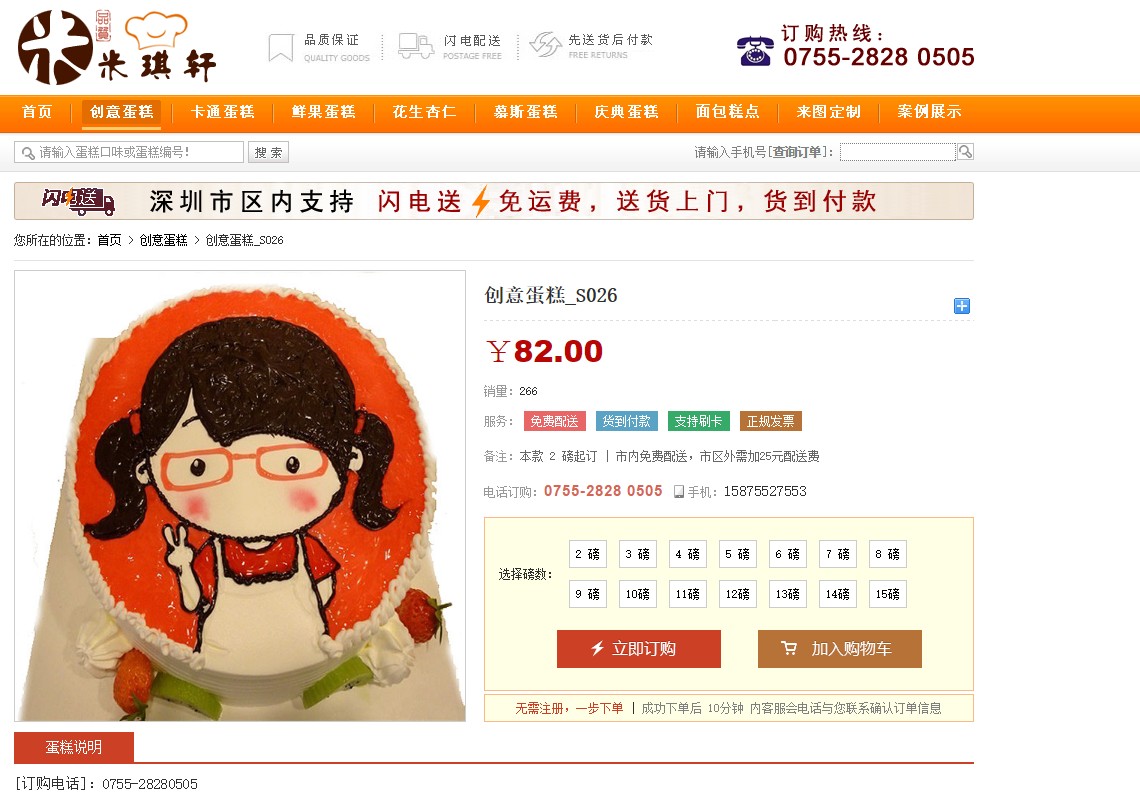Select the 5 磅 weight option
Viewport: 1140px width, 799px height.
point(737,554)
